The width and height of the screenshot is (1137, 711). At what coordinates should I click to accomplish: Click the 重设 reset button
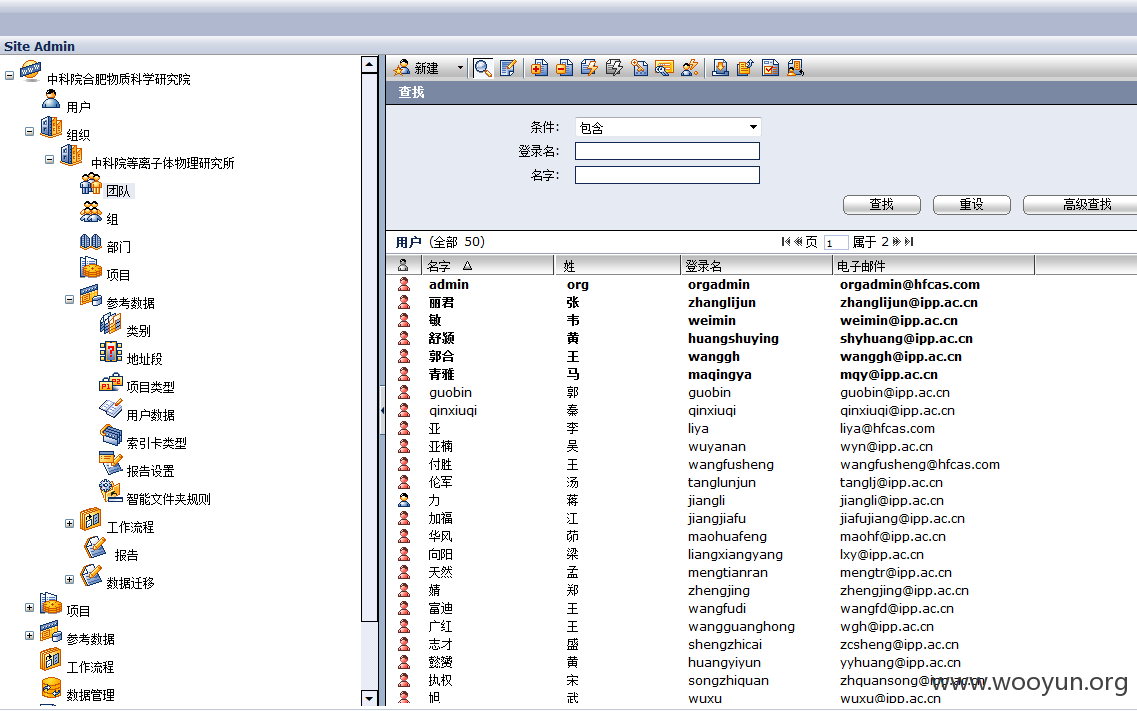pyautogui.click(x=972, y=204)
